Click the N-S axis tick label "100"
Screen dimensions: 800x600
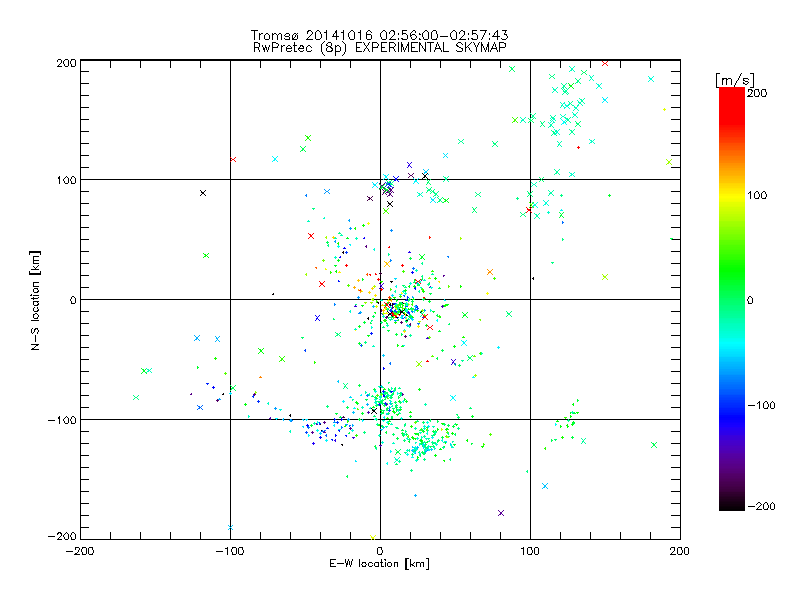pos(66,180)
